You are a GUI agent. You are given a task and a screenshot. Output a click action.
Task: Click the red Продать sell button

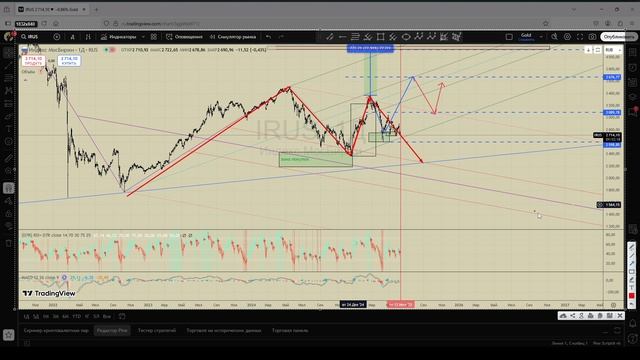[33, 61]
